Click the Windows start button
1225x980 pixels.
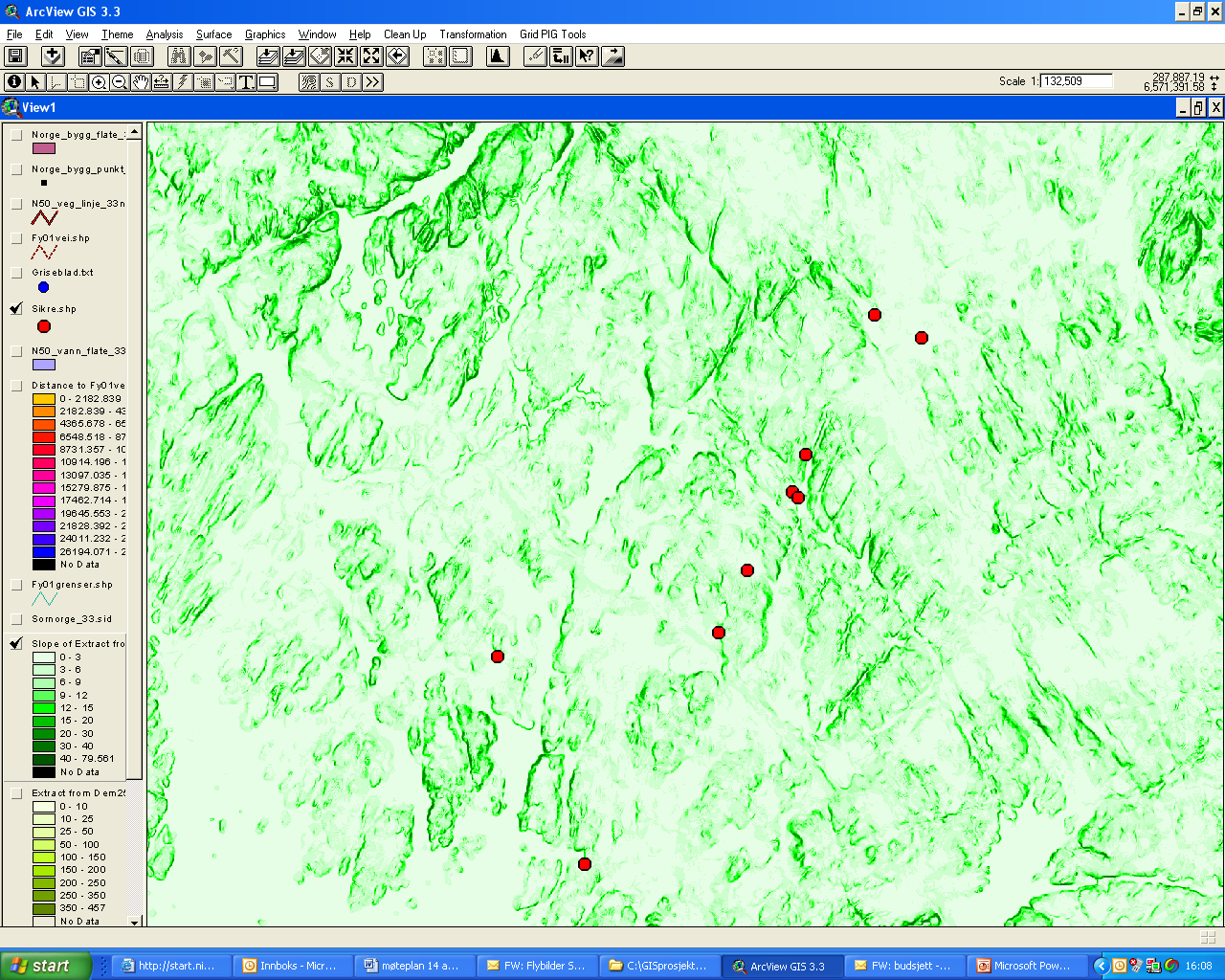[x=46, y=966]
